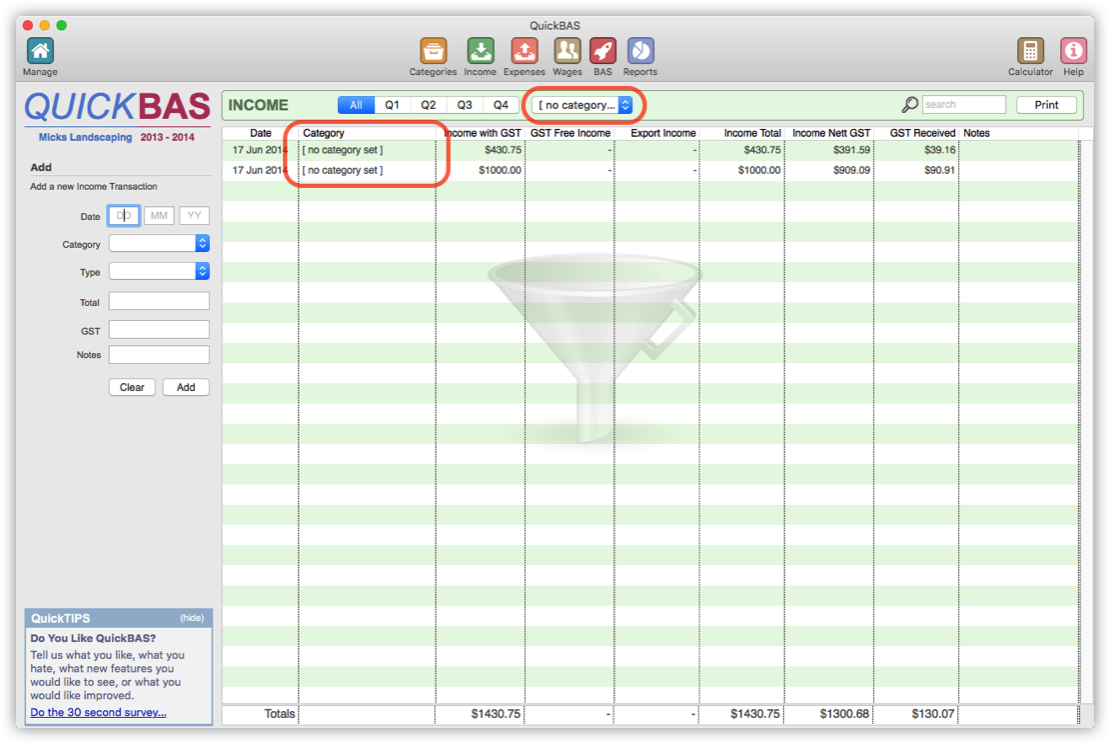Click the Total input field
The height and width of the screenshot is (744, 1110).
[159, 302]
